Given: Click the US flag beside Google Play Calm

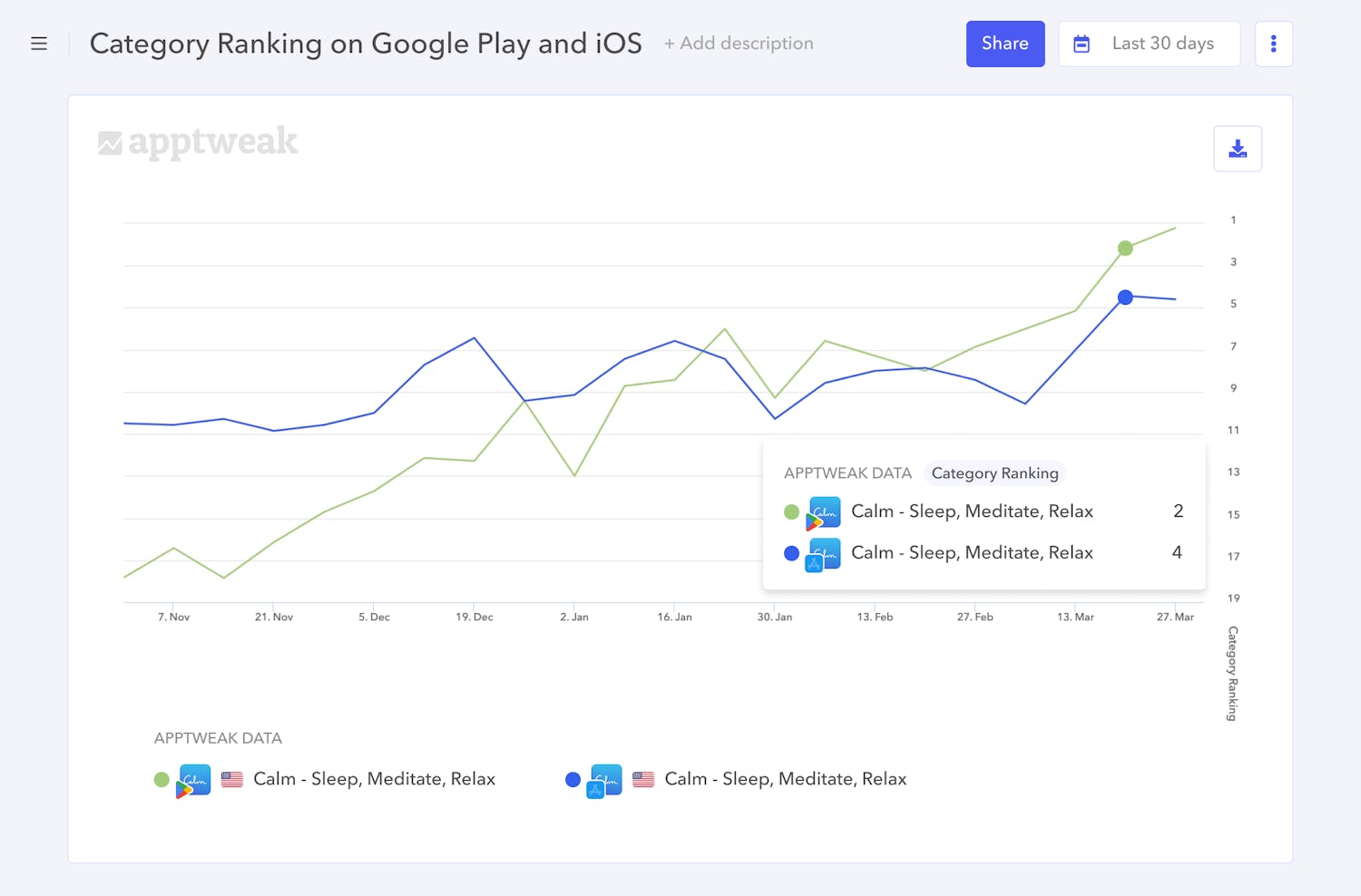Looking at the screenshot, I should pyautogui.click(x=232, y=779).
